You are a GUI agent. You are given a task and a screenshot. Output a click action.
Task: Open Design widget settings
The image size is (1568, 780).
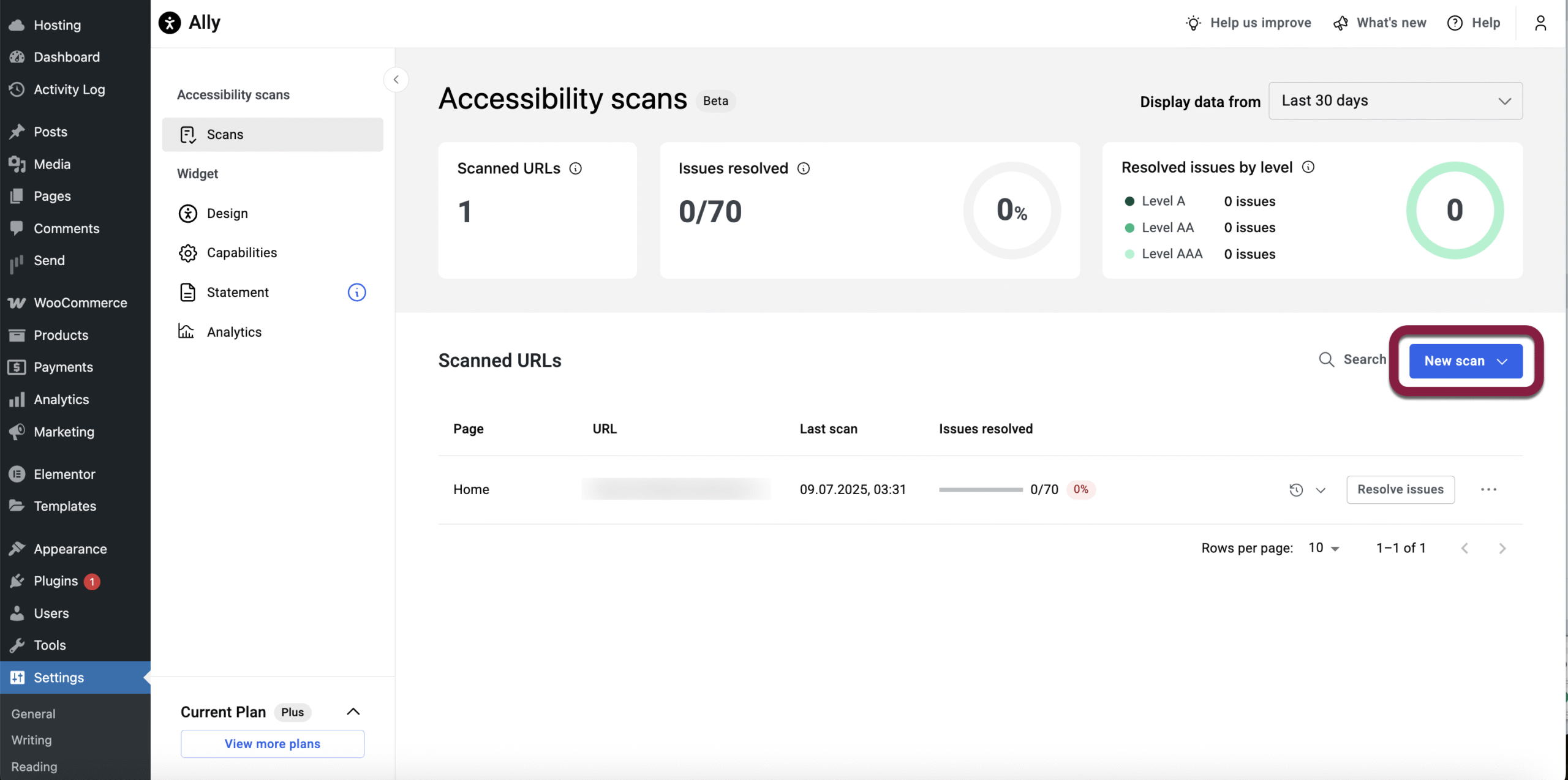[227, 214]
